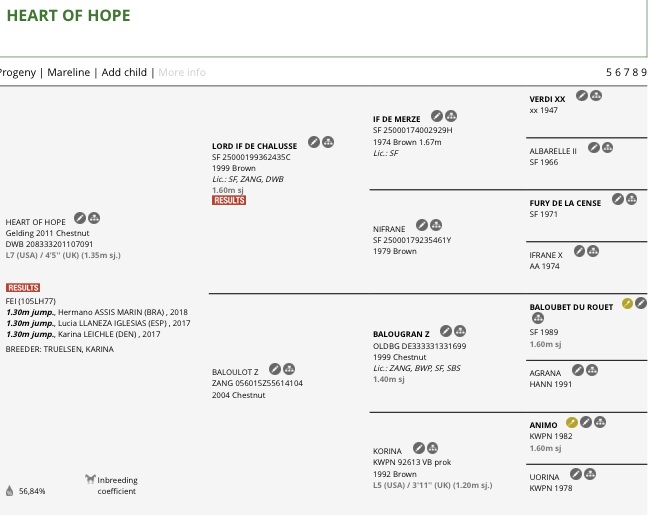The width and height of the screenshot is (648, 515).
Task: Click pedigree icon next to BALOULOT Z
Action: coord(289,369)
